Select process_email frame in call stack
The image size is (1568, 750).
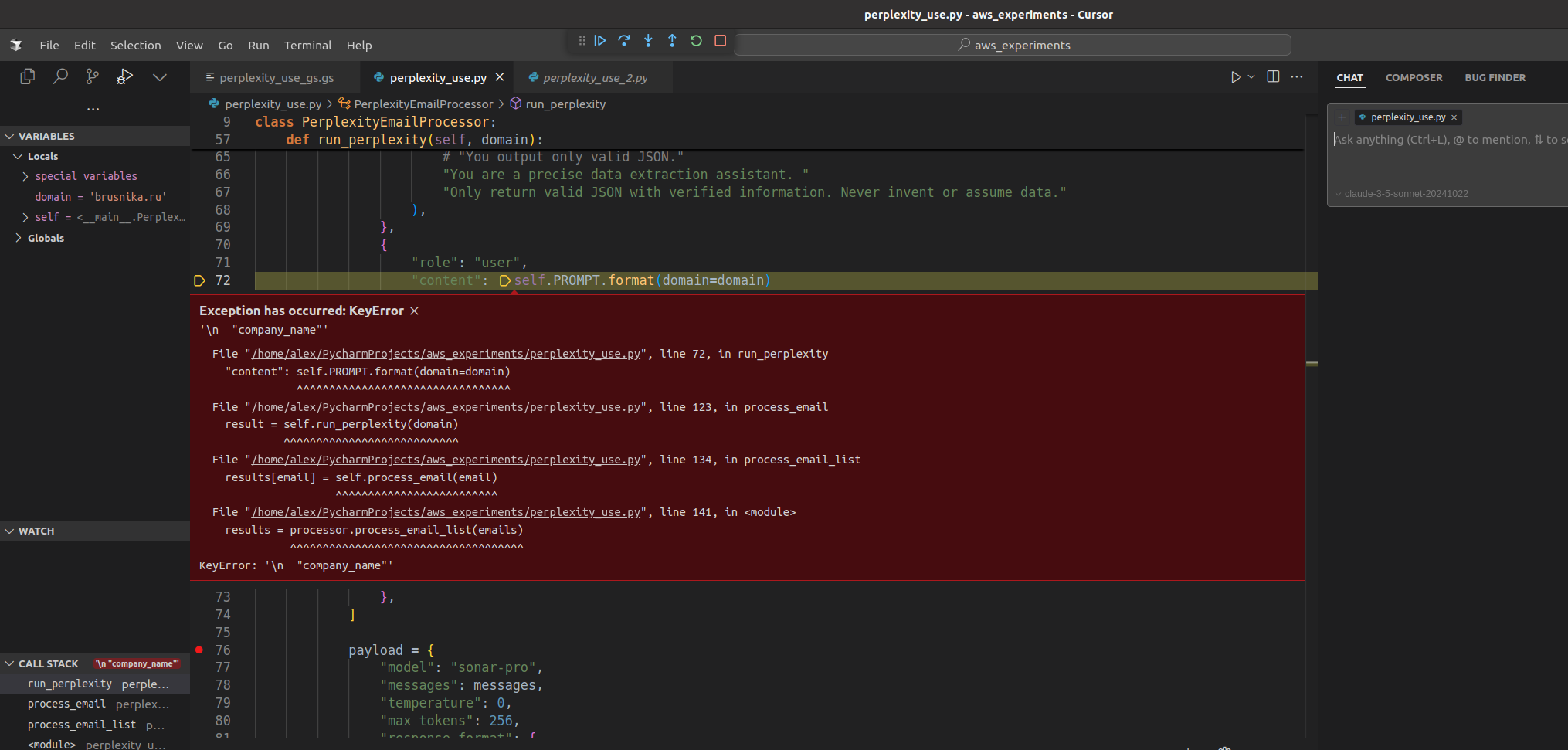tap(66, 704)
